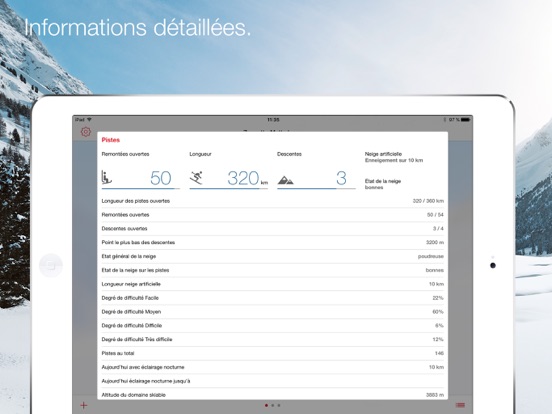Click the Longueur progress bar under 320
Image resolution: width=552 pixels, height=414 pixels.
point(228,189)
